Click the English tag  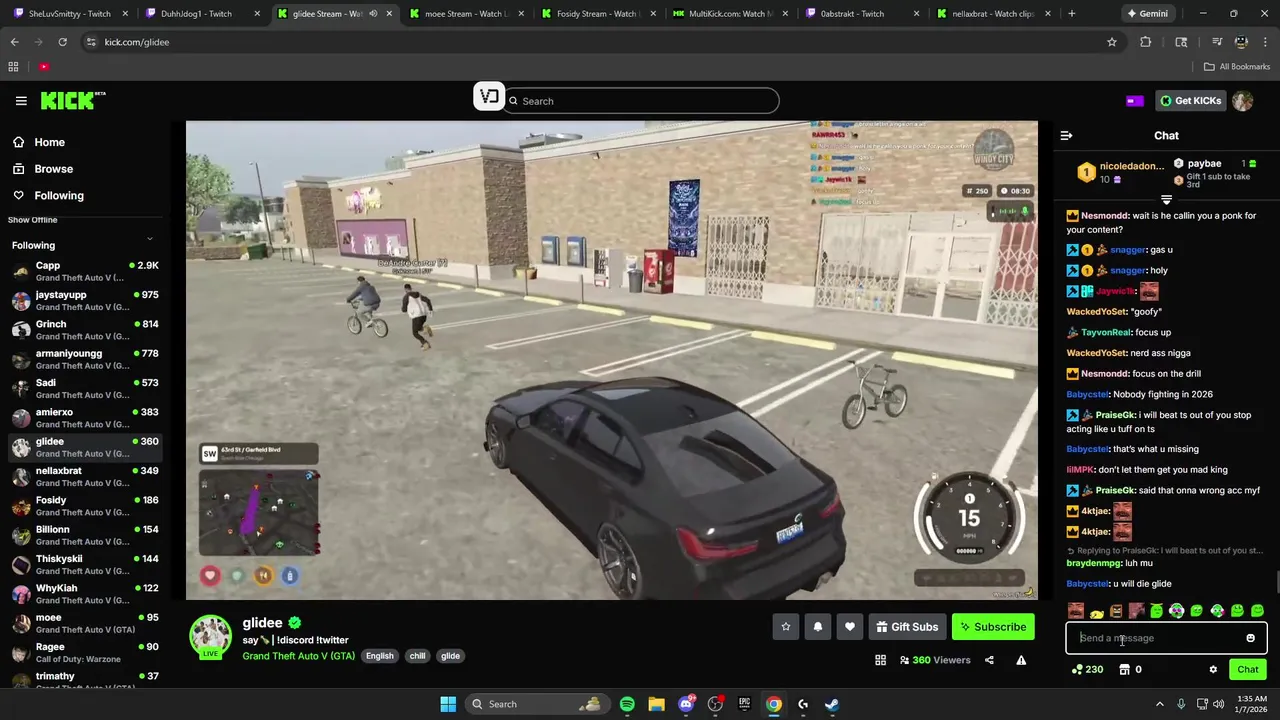click(x=379, y=656)
